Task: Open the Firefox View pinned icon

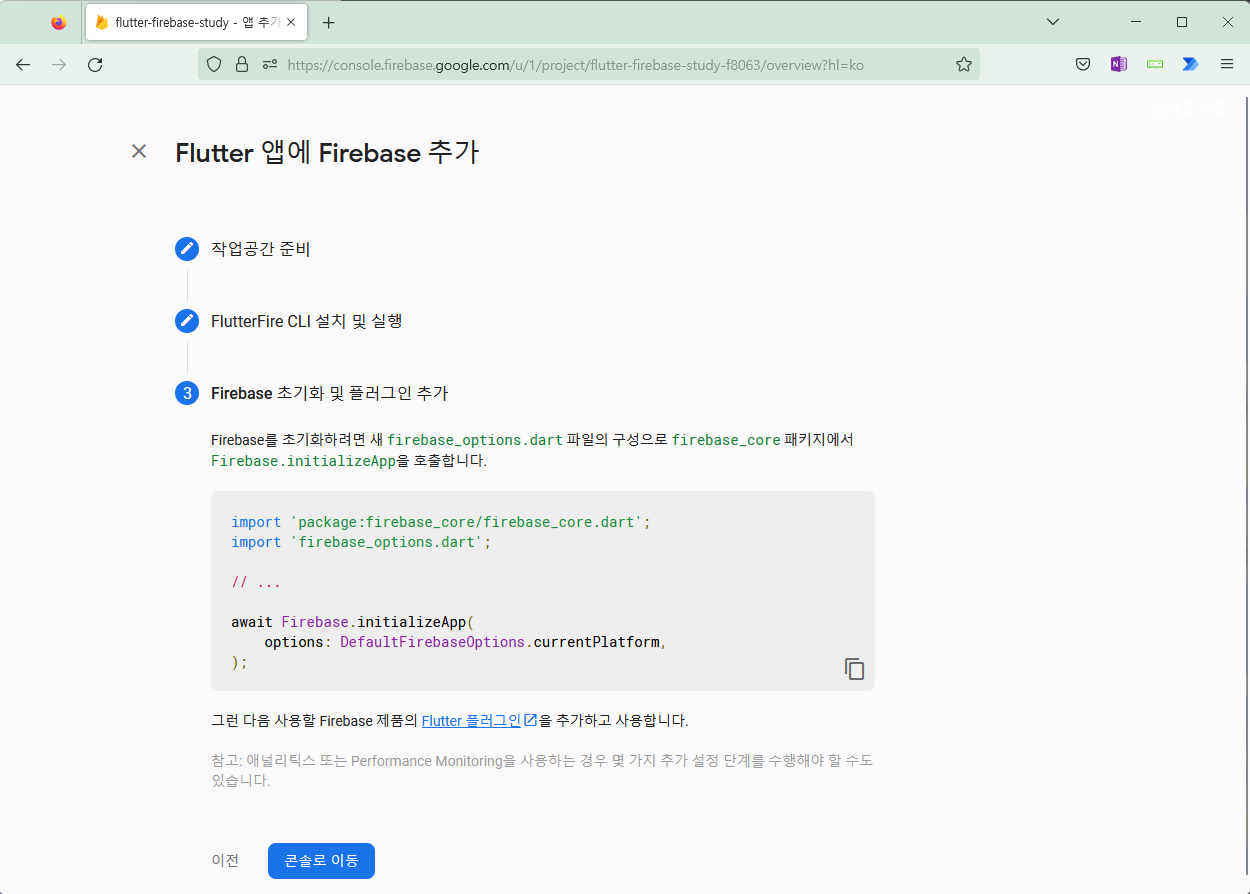Action: 58,22
